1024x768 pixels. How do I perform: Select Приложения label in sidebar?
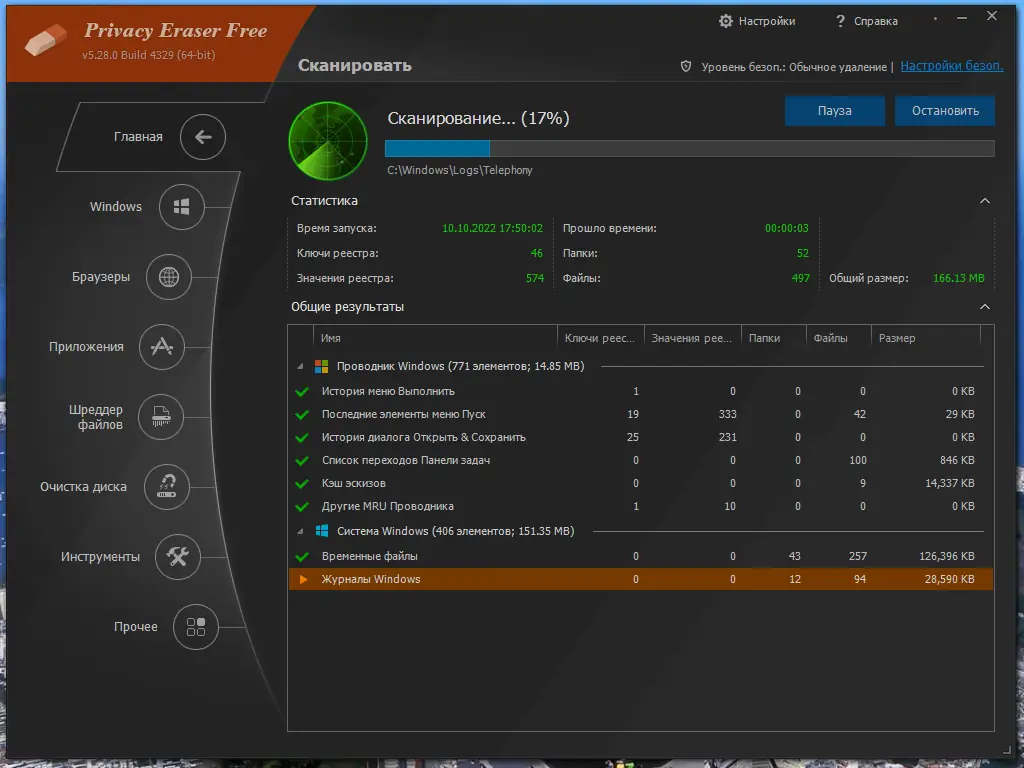86,347
